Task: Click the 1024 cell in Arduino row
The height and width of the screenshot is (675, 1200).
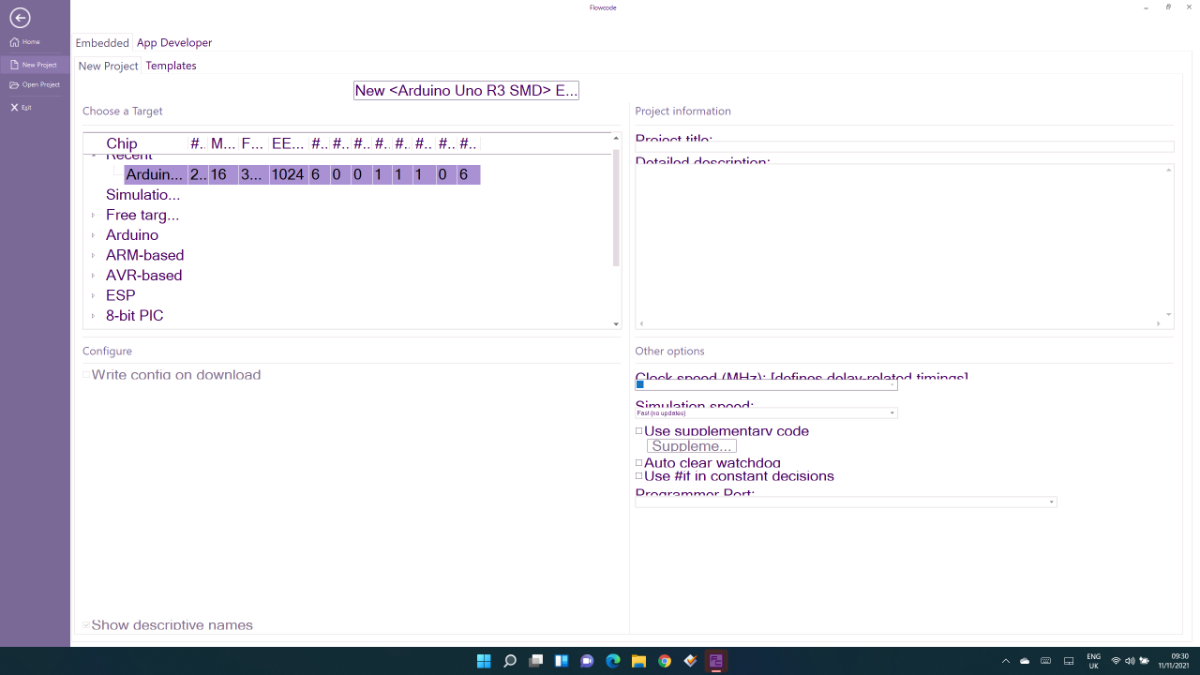Action: [x=287, y=175]
